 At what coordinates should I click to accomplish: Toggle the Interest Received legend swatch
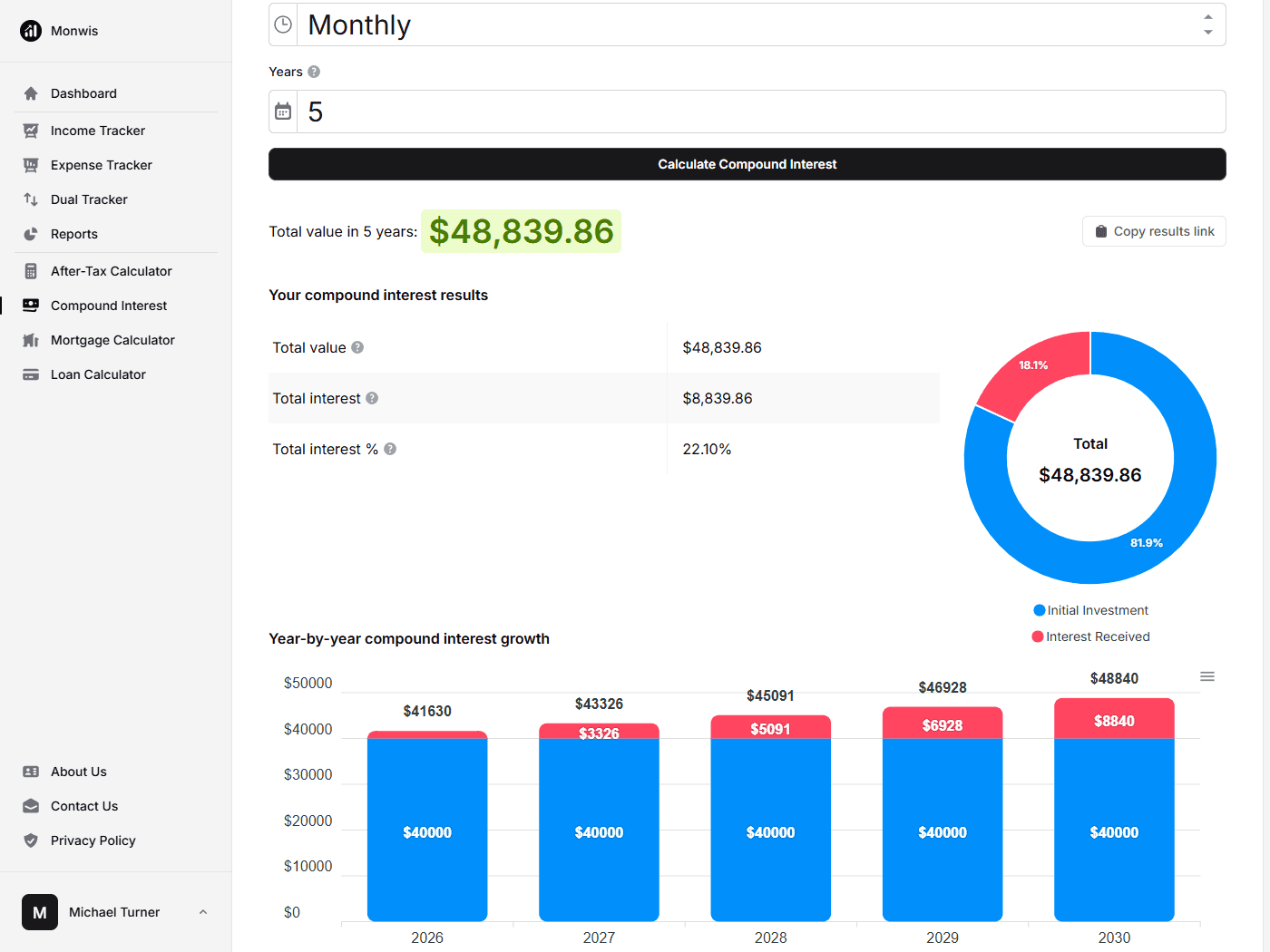1038,636
